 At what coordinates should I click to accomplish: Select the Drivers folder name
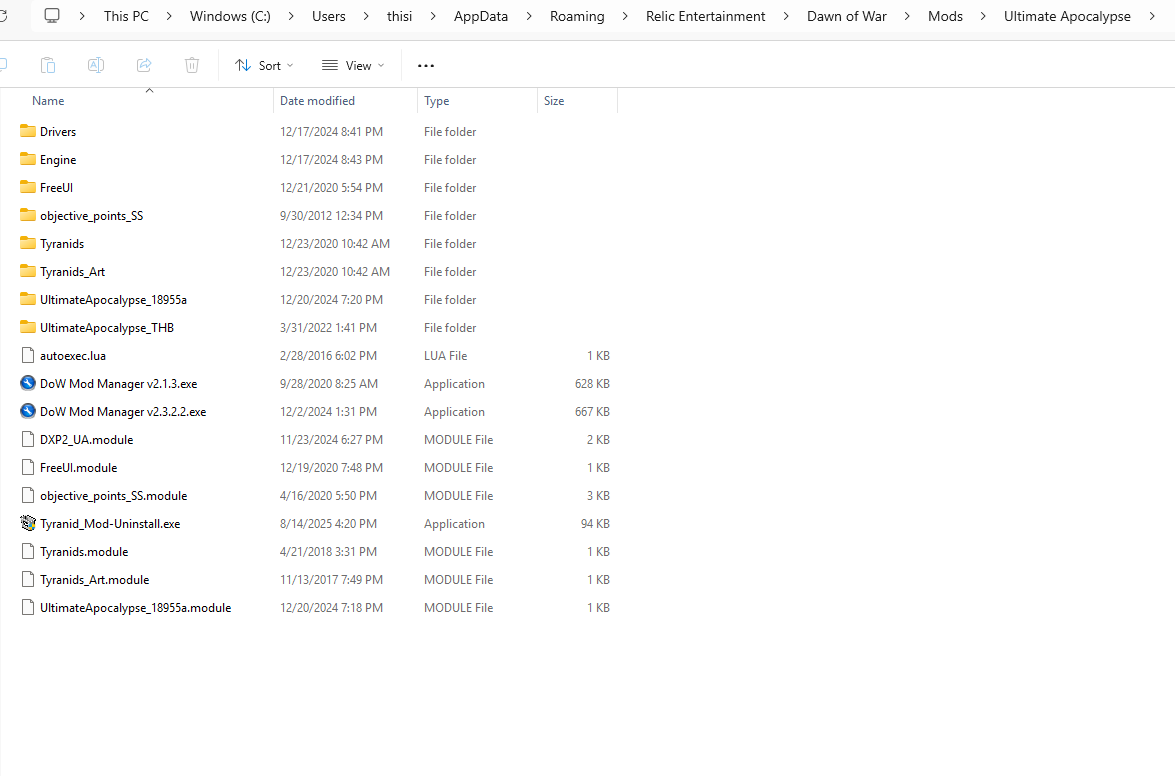click(x=58, y=132)
